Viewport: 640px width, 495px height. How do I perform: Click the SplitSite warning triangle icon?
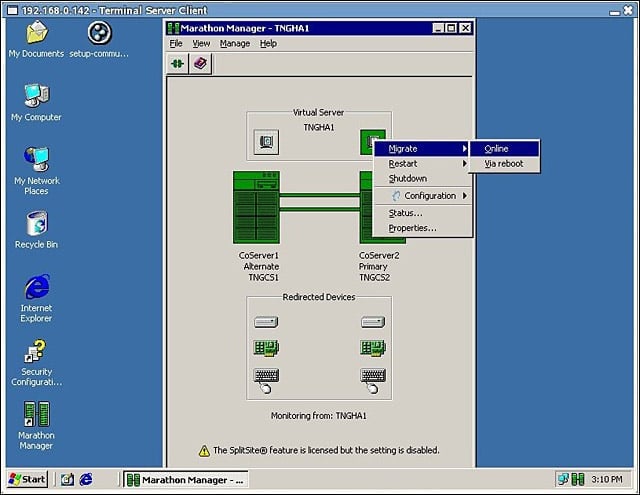pos(204,451)
